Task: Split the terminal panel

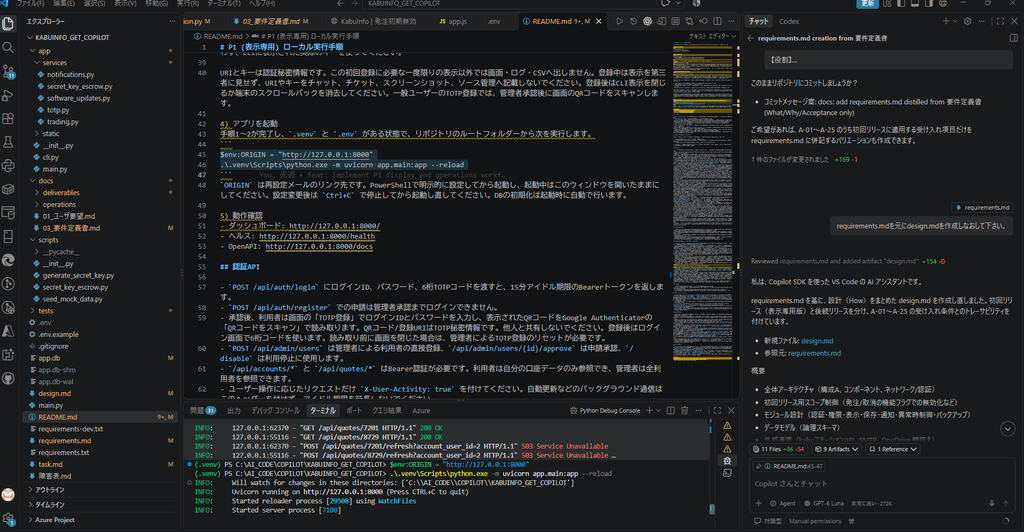Action: [x=671, y=411]
